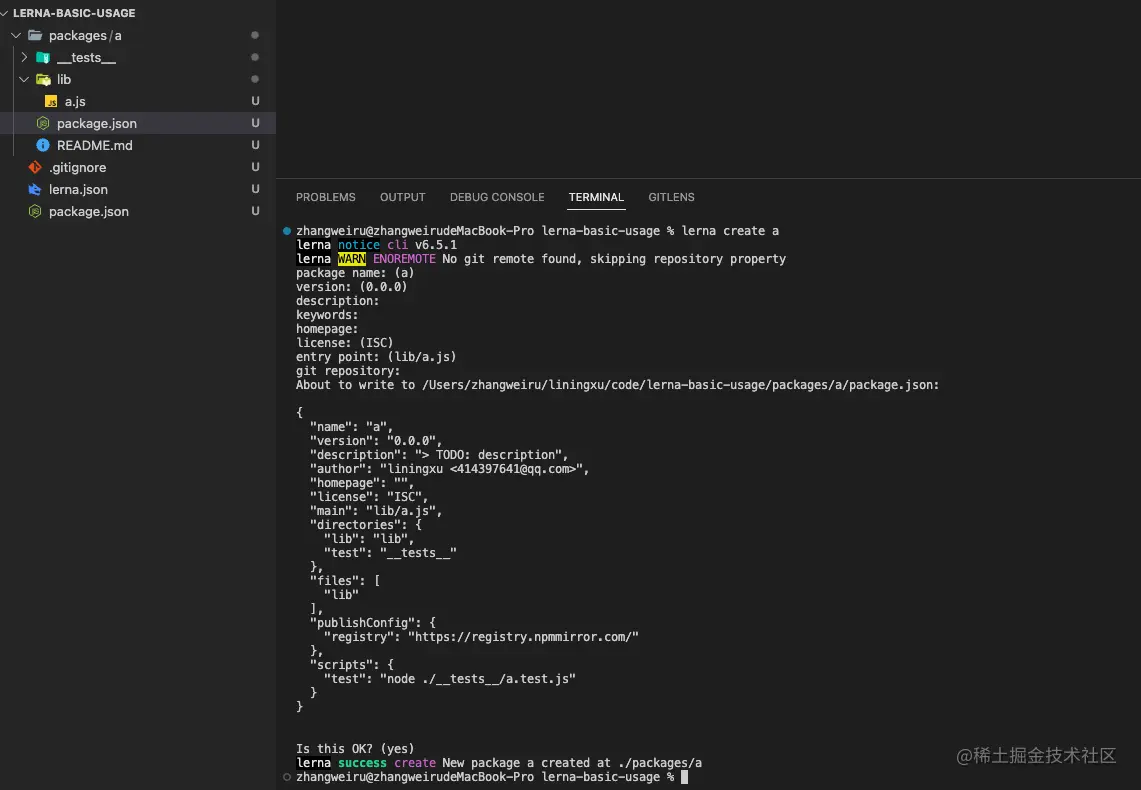Screen dimensions: 1141x790
Task: Select the TERMINAL tab
Action: [x=596, y=197]
